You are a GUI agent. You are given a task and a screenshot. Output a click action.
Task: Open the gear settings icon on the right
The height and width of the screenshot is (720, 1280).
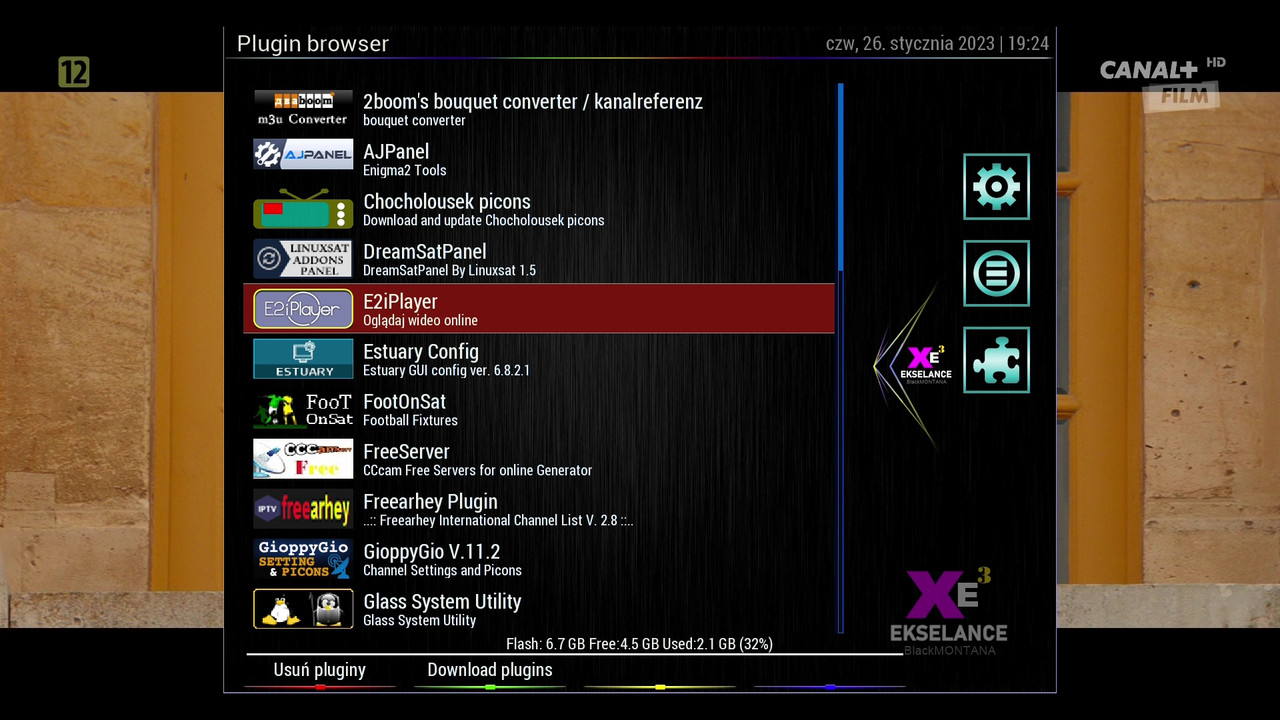pyautogui.click(x=996, y=187)
